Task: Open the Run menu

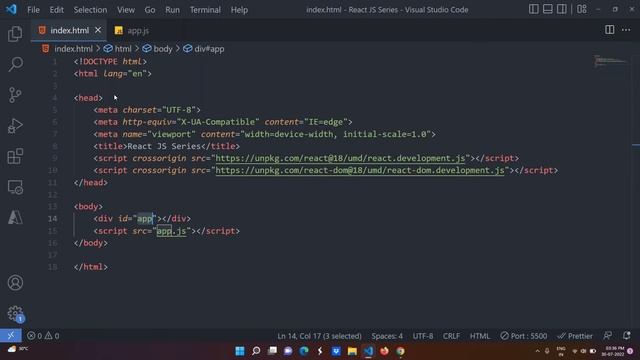Action: [172, 9]
